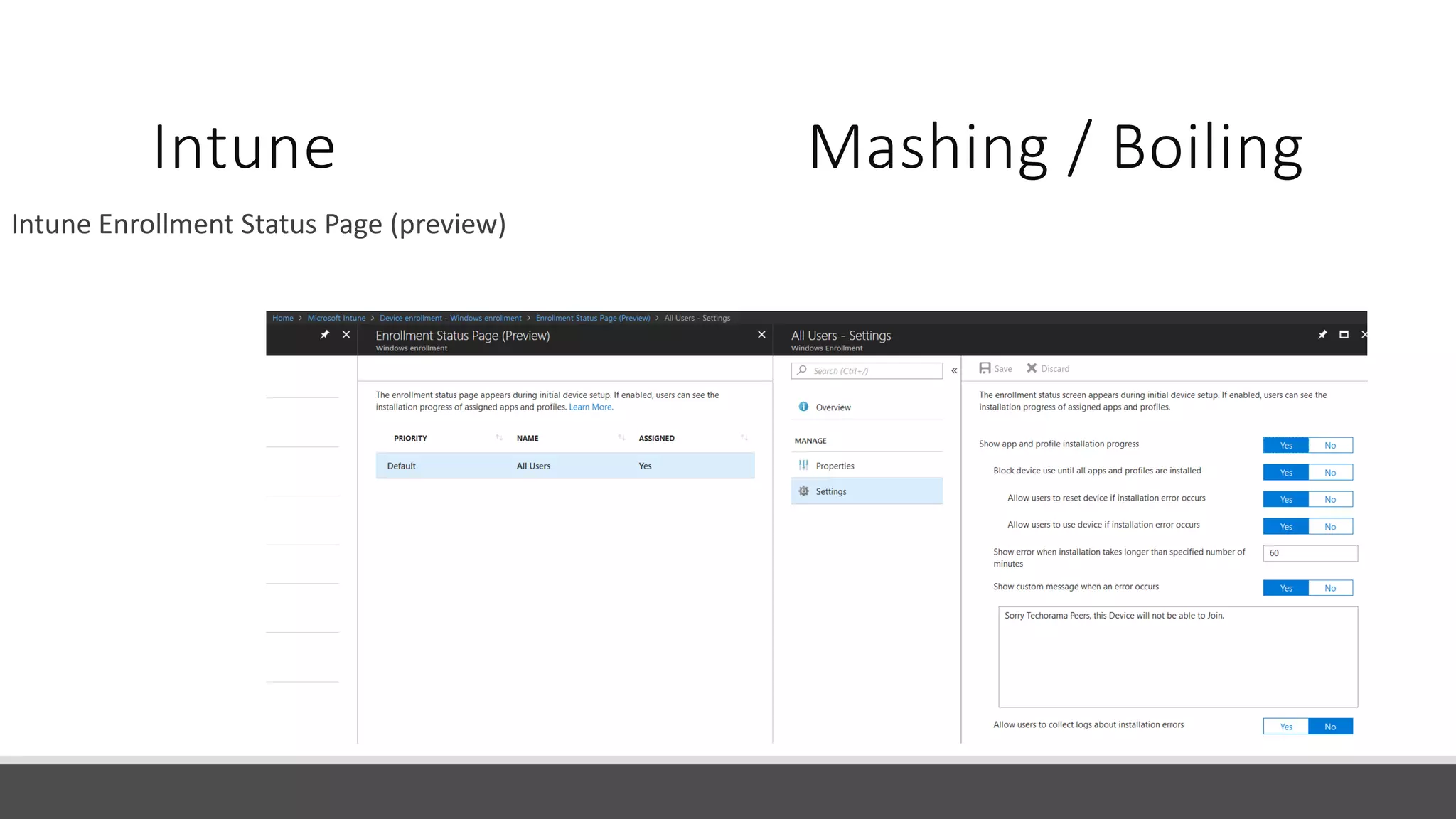Set Block device use to No
1456x819 pixels.
(x=1330, y=472)
